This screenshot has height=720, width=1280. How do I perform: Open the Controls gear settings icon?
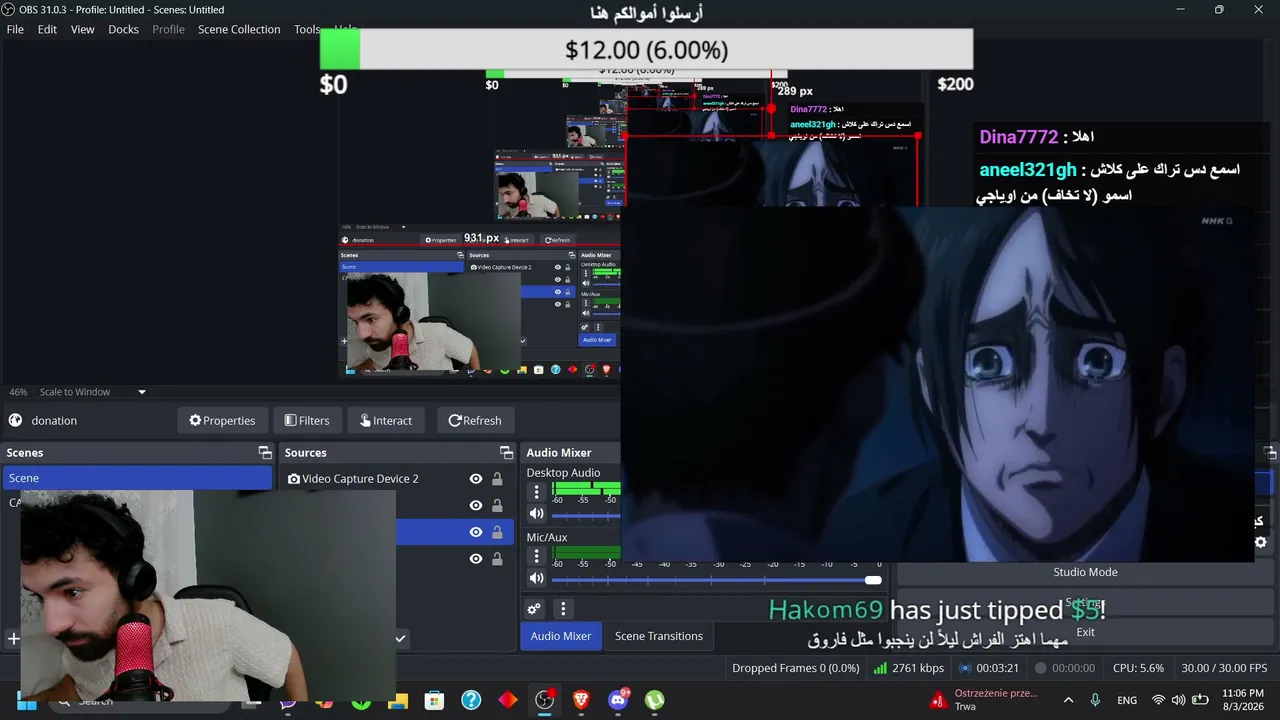click(1260, 542)
